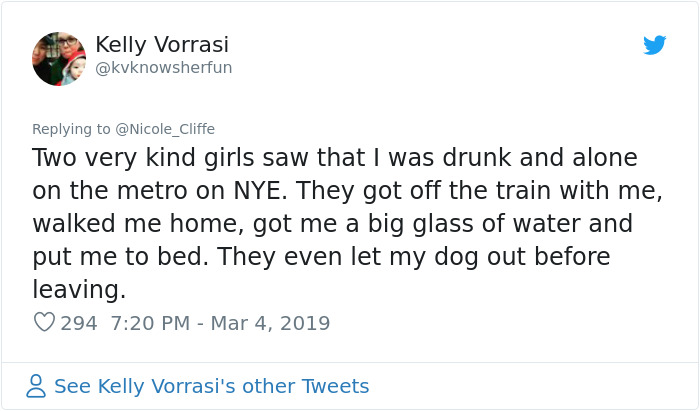Open the @Nicole_Cliffe mention

(x=165, y=129)
